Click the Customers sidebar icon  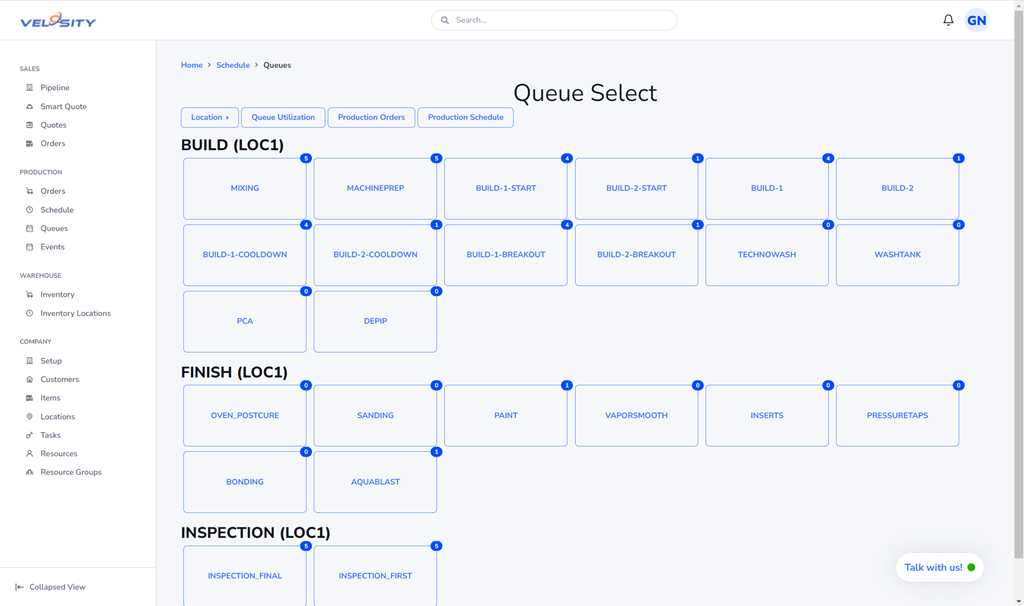[x=30, y=380]
